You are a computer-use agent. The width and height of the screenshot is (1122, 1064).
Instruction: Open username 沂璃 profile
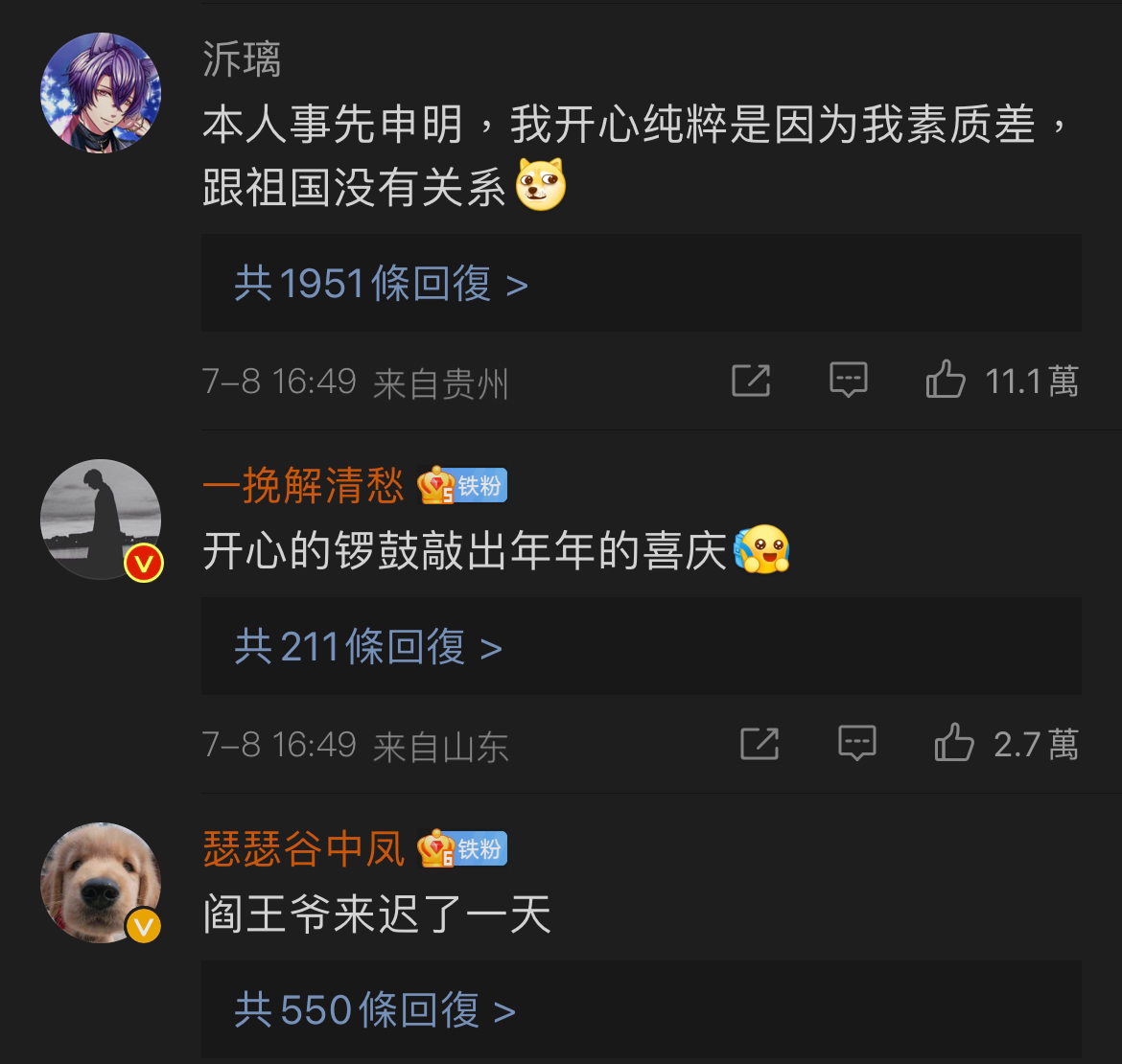tap(242, 58)
